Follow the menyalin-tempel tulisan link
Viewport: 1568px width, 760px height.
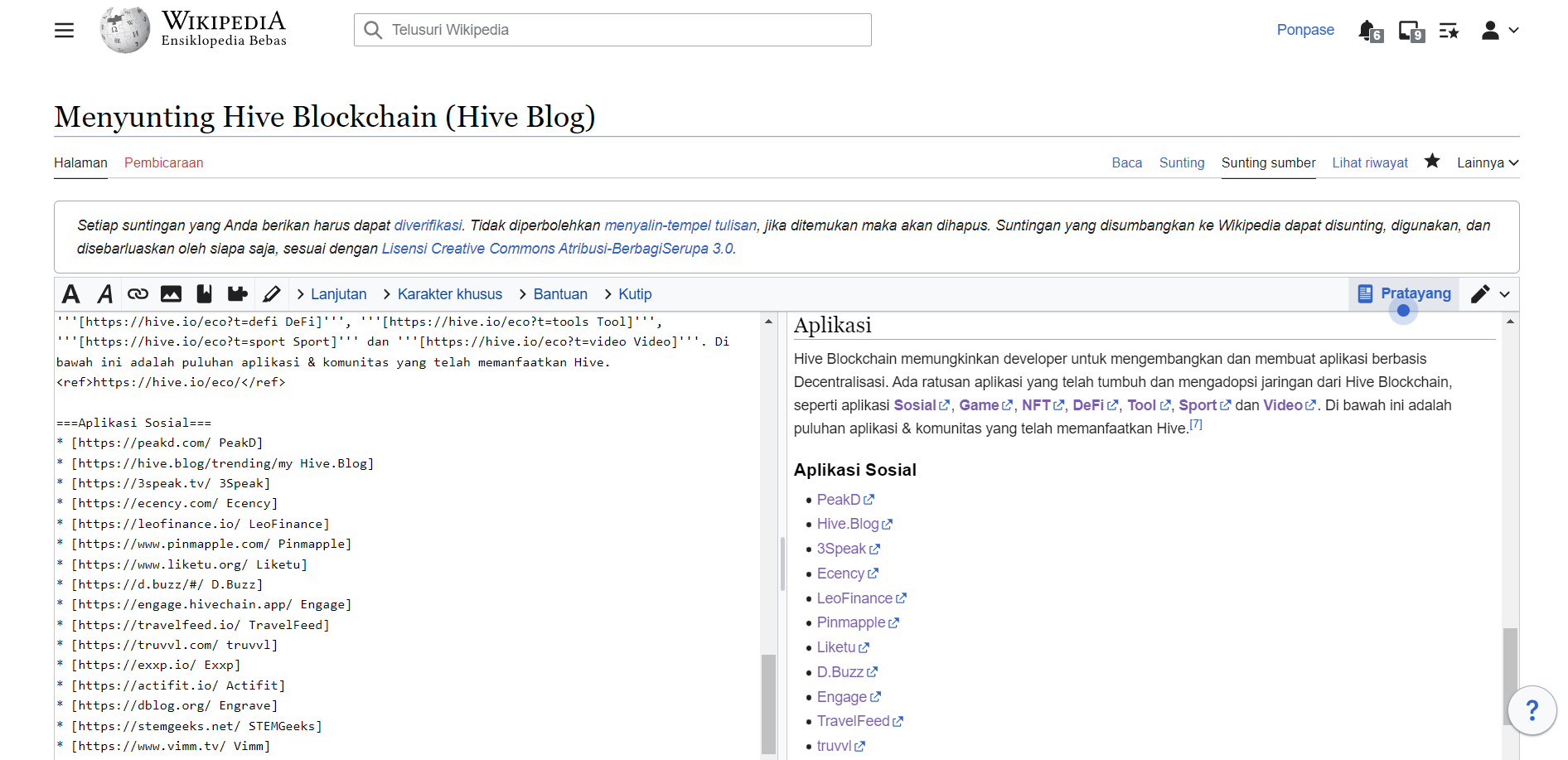[680, 225]
